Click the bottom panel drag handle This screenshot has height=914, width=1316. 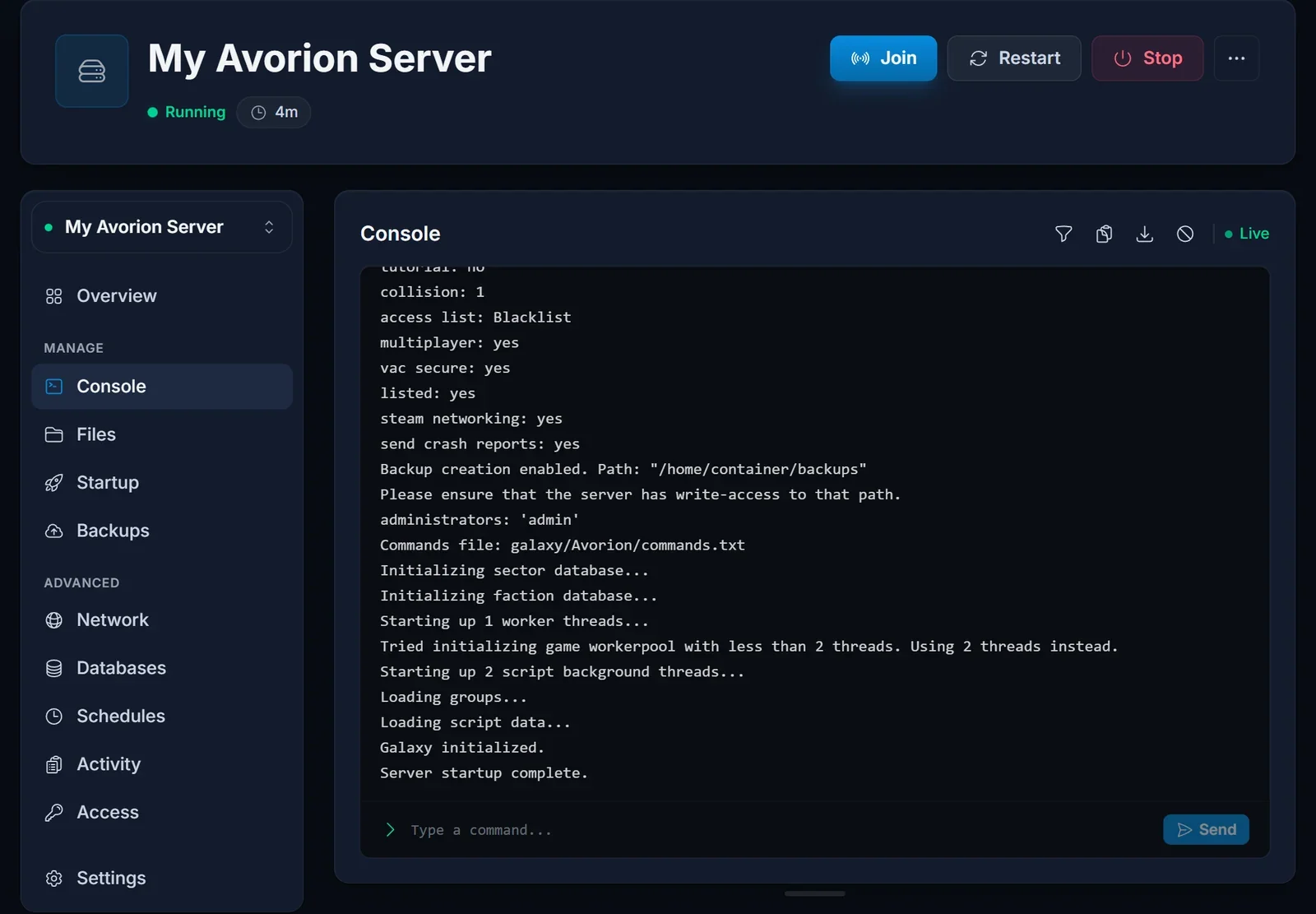click(x=814, y=893)
